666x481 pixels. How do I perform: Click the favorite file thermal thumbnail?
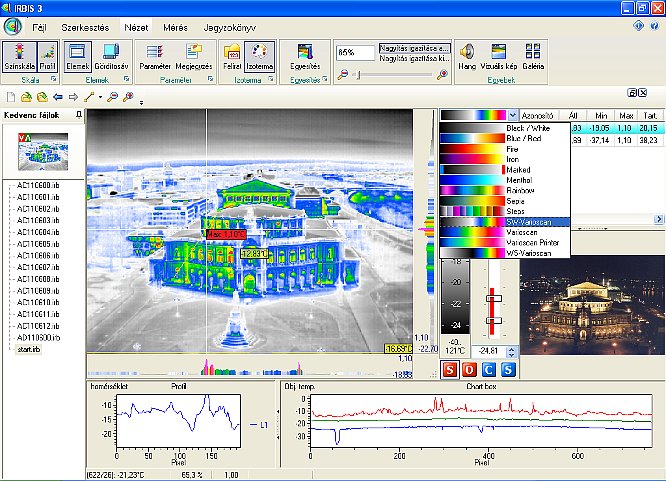43,152
